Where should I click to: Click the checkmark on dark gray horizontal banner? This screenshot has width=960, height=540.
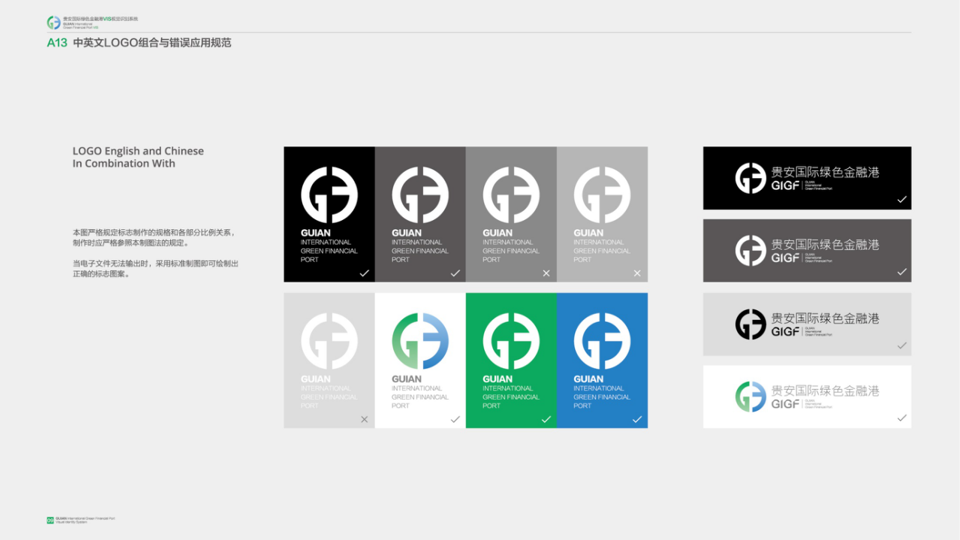pyautogui.click(x=902, y=272)
